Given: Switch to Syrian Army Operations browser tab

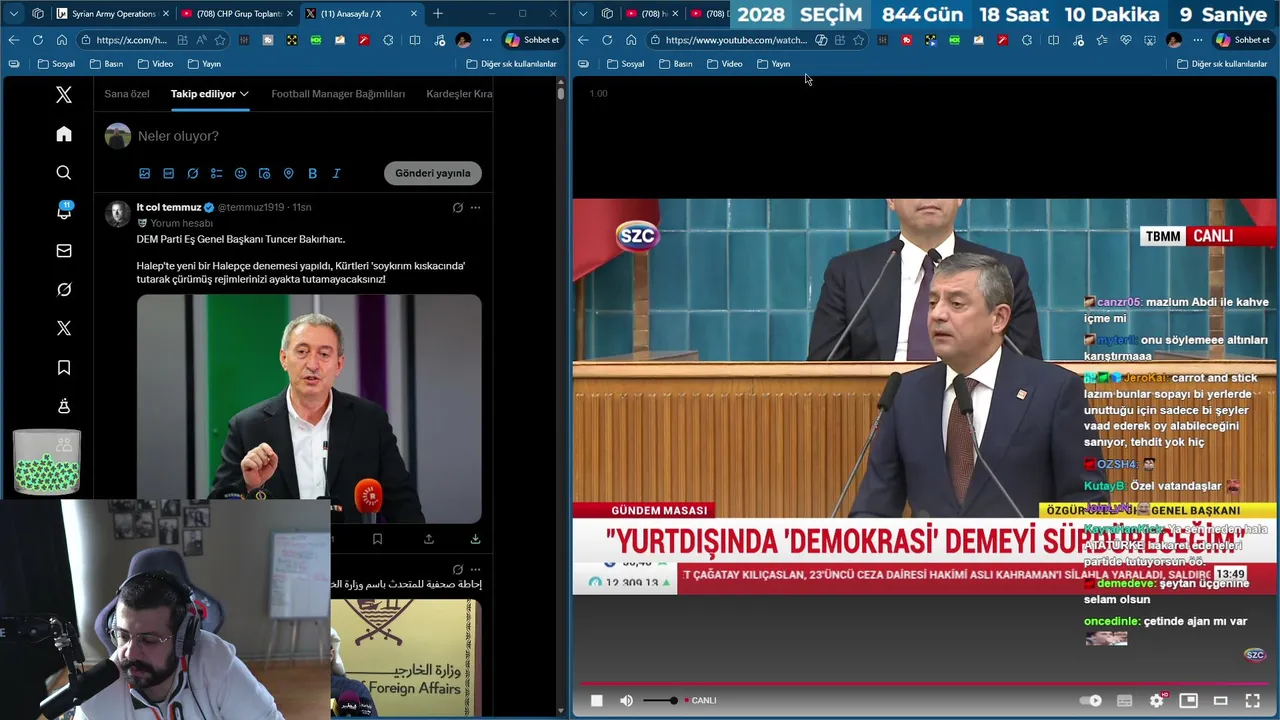Looking at the screenshot, I should click(111, 14).
